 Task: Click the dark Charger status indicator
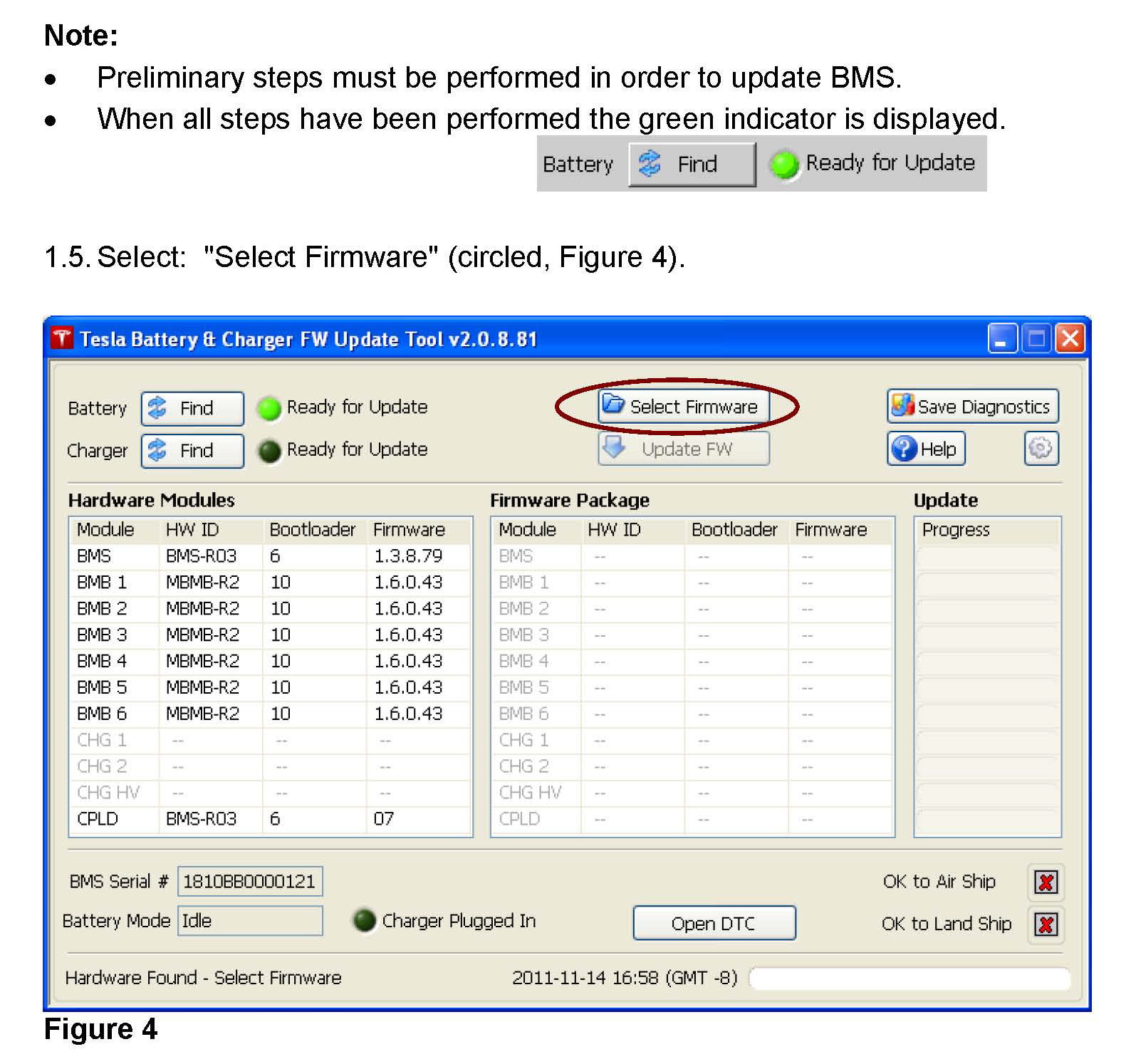[x=269, y=451]
